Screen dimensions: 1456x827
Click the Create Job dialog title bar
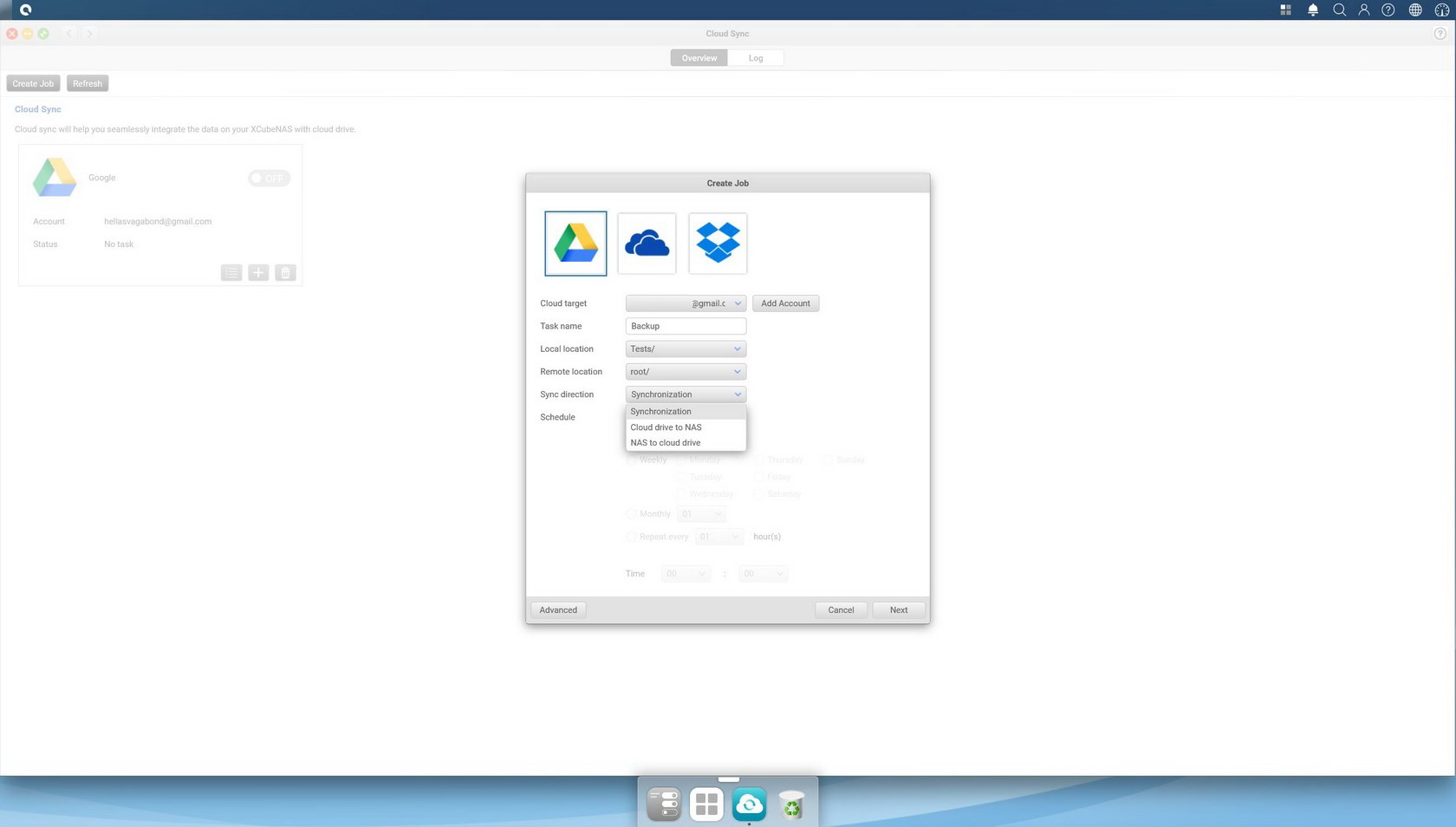point(728,183)
